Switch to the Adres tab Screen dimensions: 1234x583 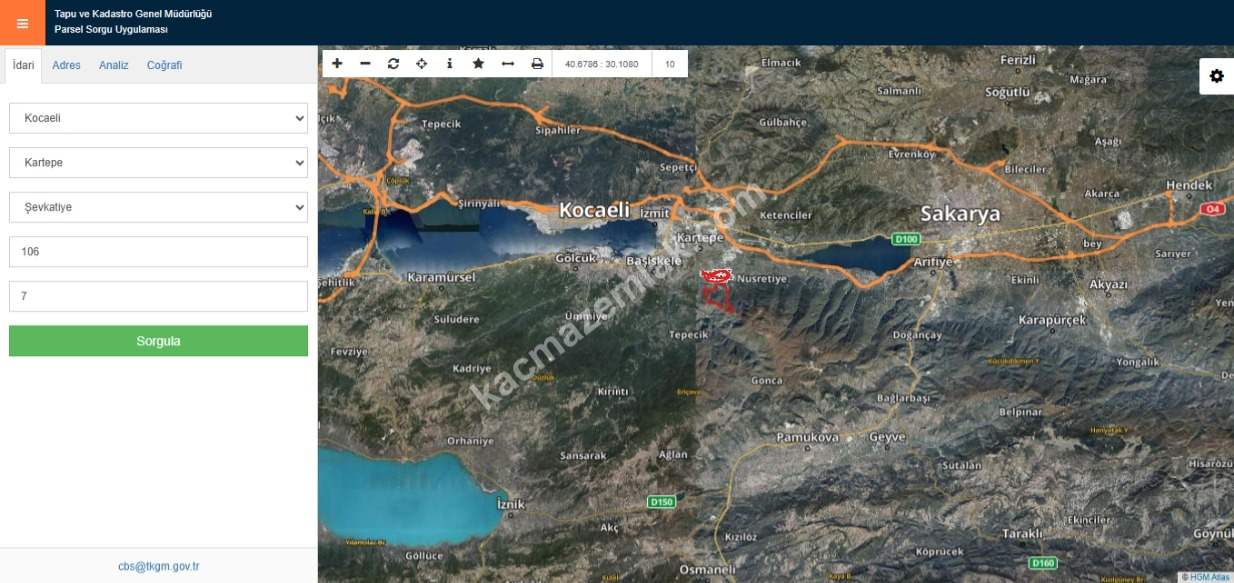pos(66,65)
